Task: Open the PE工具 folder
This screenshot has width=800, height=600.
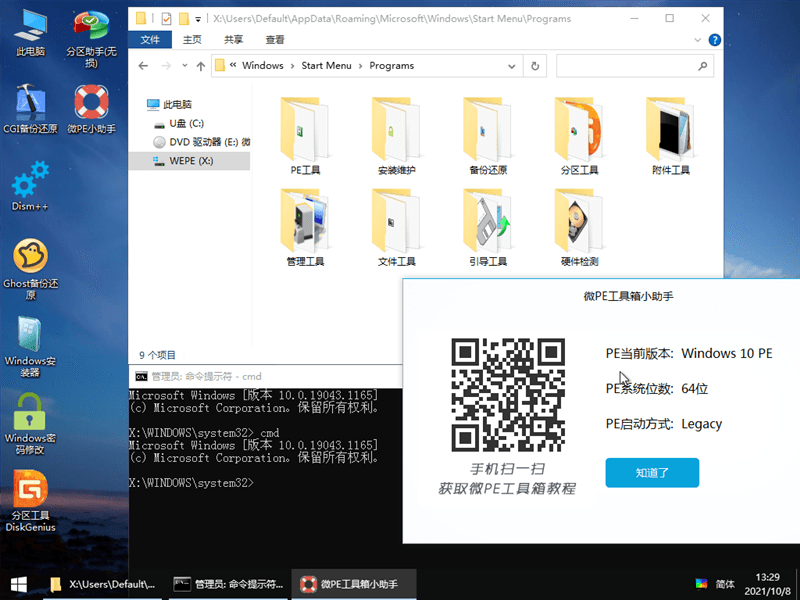Action: tap(305, 135)
